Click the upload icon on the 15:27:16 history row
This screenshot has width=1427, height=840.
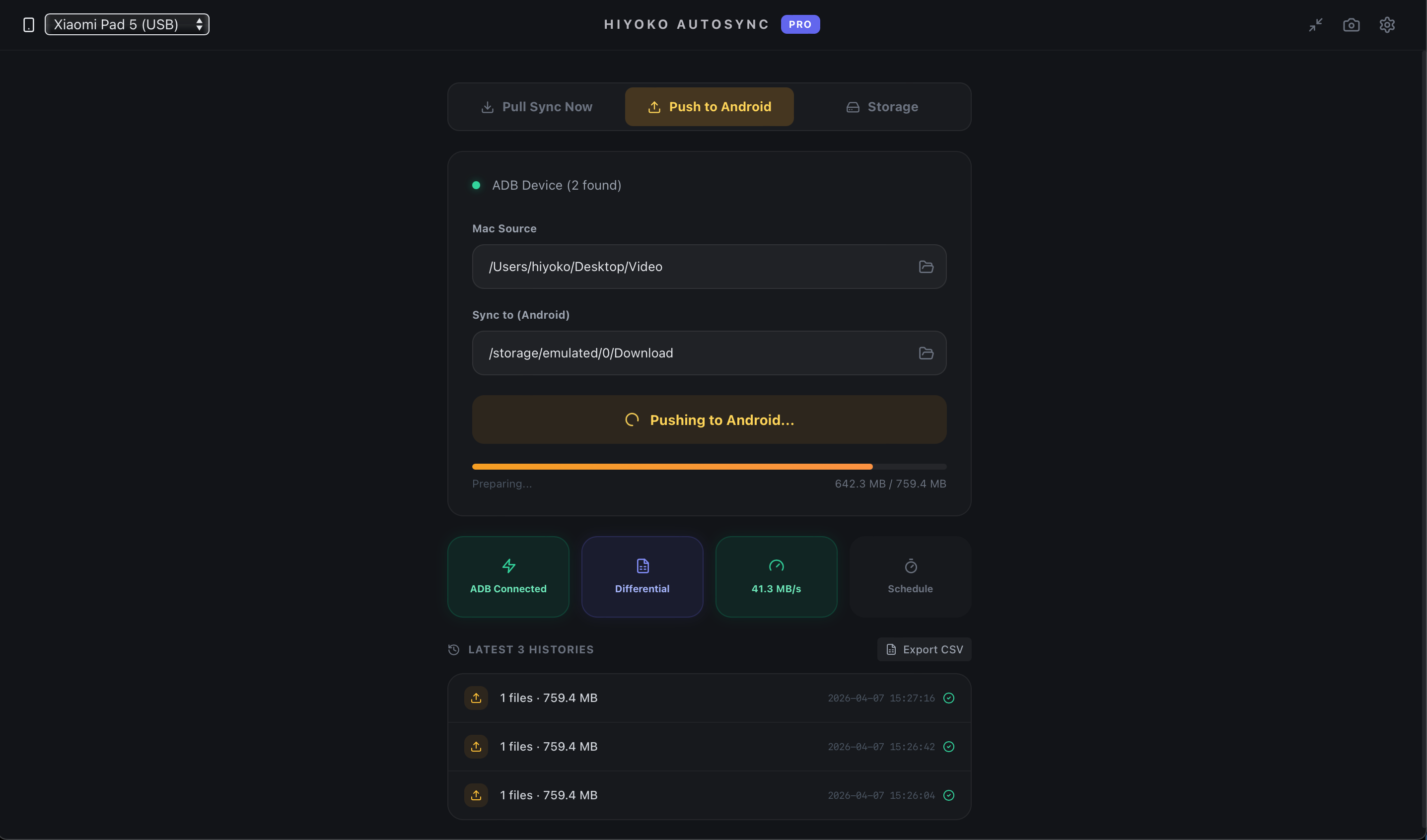pyautogui.click(x=476, y=698)
